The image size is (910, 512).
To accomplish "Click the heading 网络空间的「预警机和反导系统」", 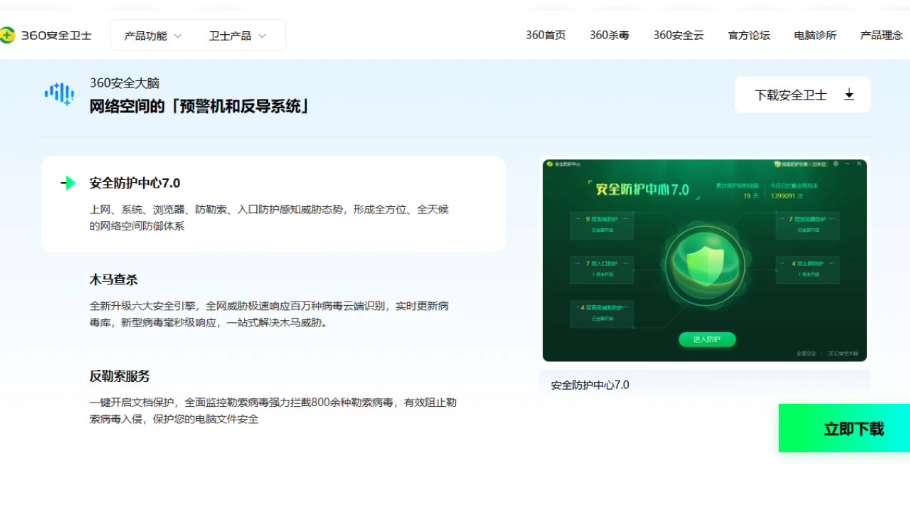I will tap(199, 106).
